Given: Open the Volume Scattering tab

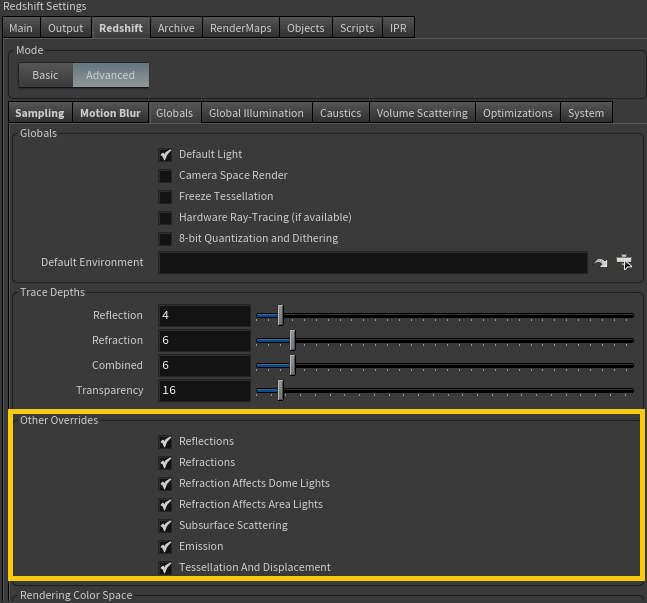Looking at the screenshot, I should (421, 113).
